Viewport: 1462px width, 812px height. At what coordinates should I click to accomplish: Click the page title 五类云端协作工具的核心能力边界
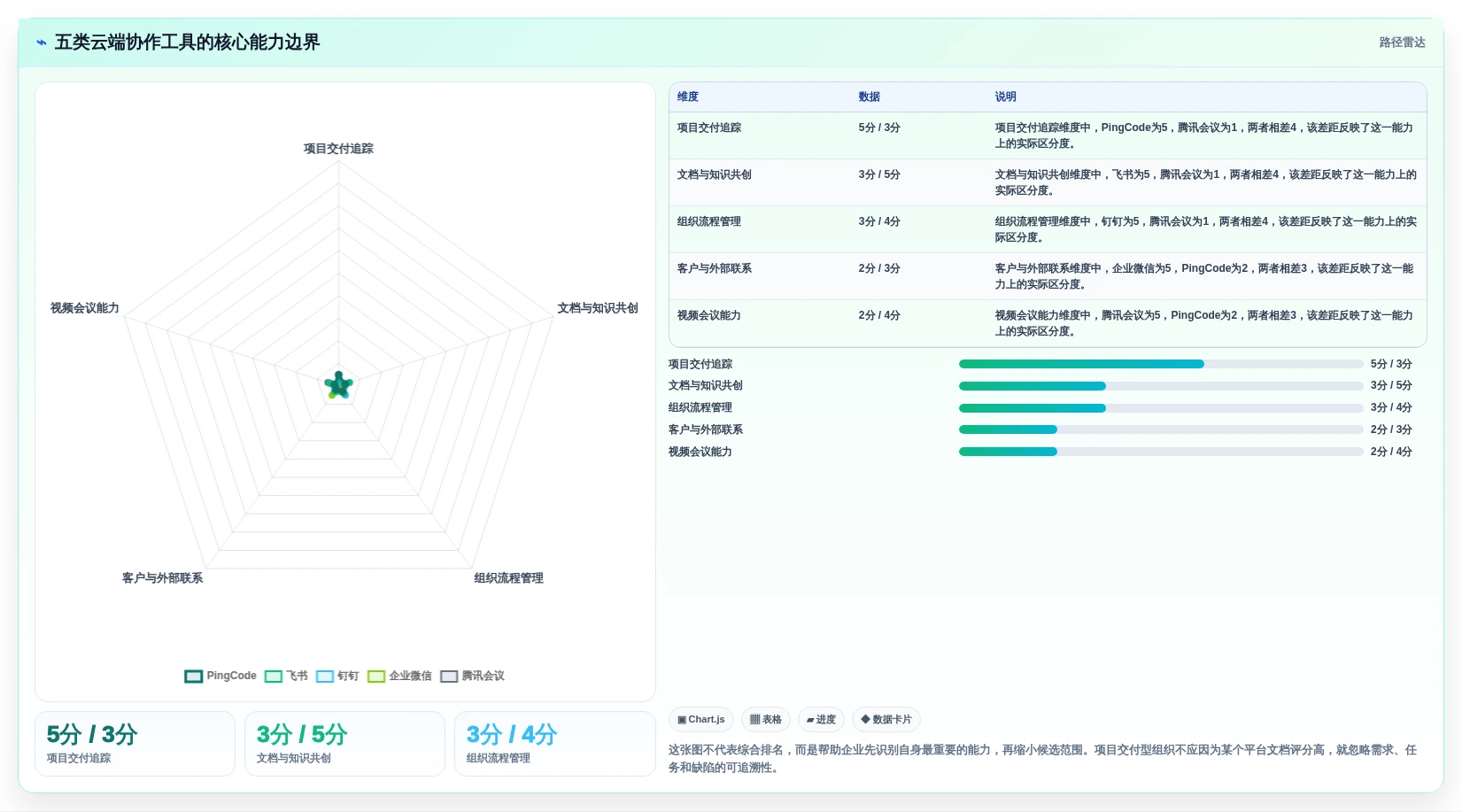[x=187, y=43]
